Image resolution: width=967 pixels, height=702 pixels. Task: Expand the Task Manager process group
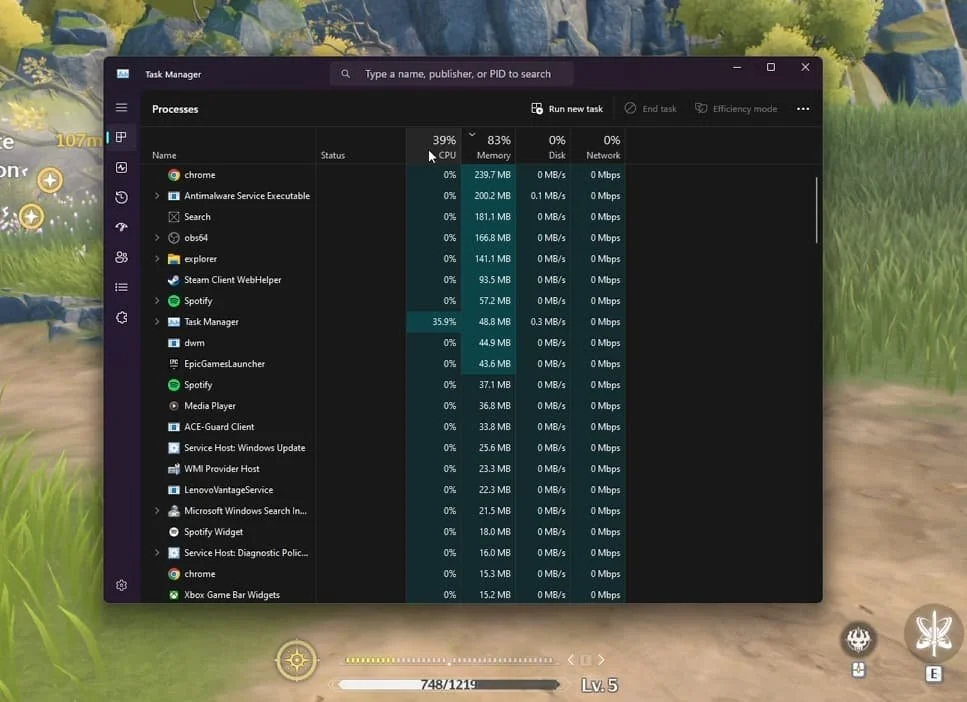pos(157,322)
